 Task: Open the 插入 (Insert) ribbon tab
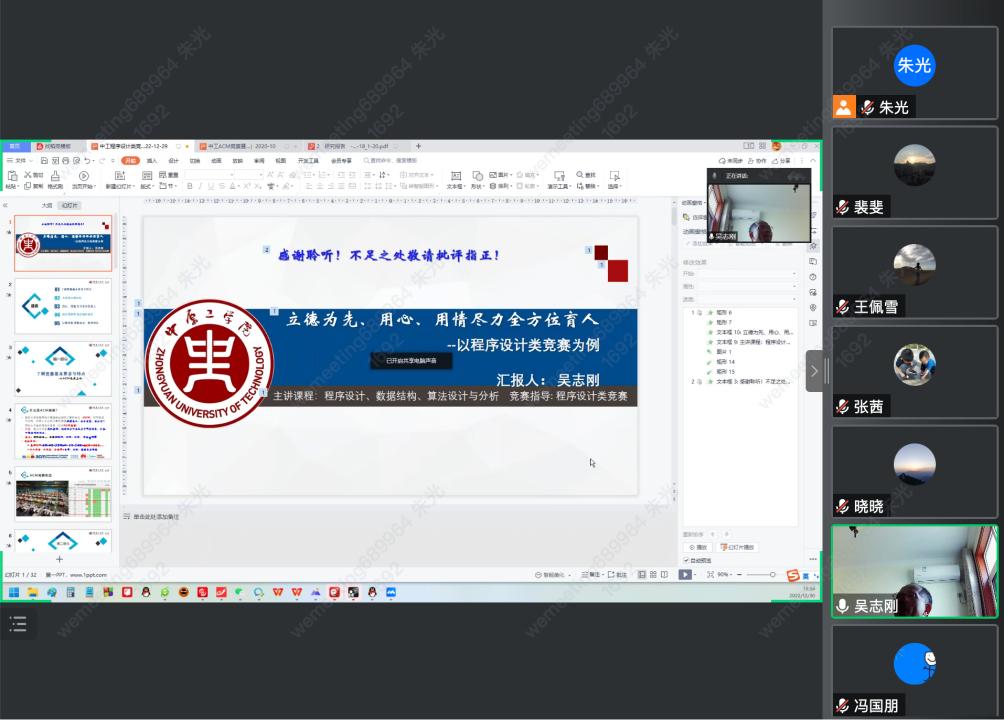[x=152, y=160]
